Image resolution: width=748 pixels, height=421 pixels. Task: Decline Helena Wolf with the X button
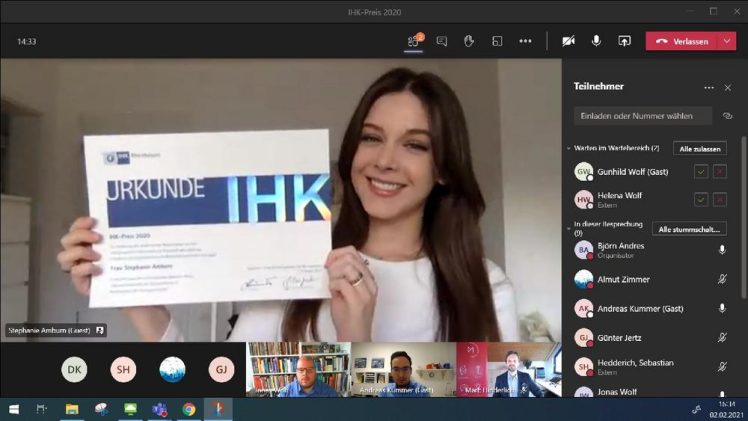pyautogui.click(x=720, y=199)
